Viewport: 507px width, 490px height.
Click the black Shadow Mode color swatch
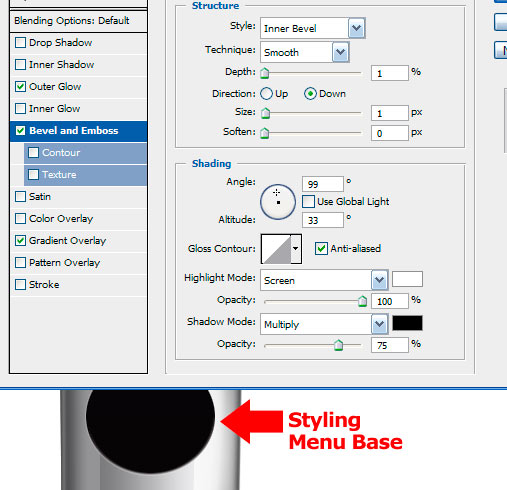[x=407, y=323]
